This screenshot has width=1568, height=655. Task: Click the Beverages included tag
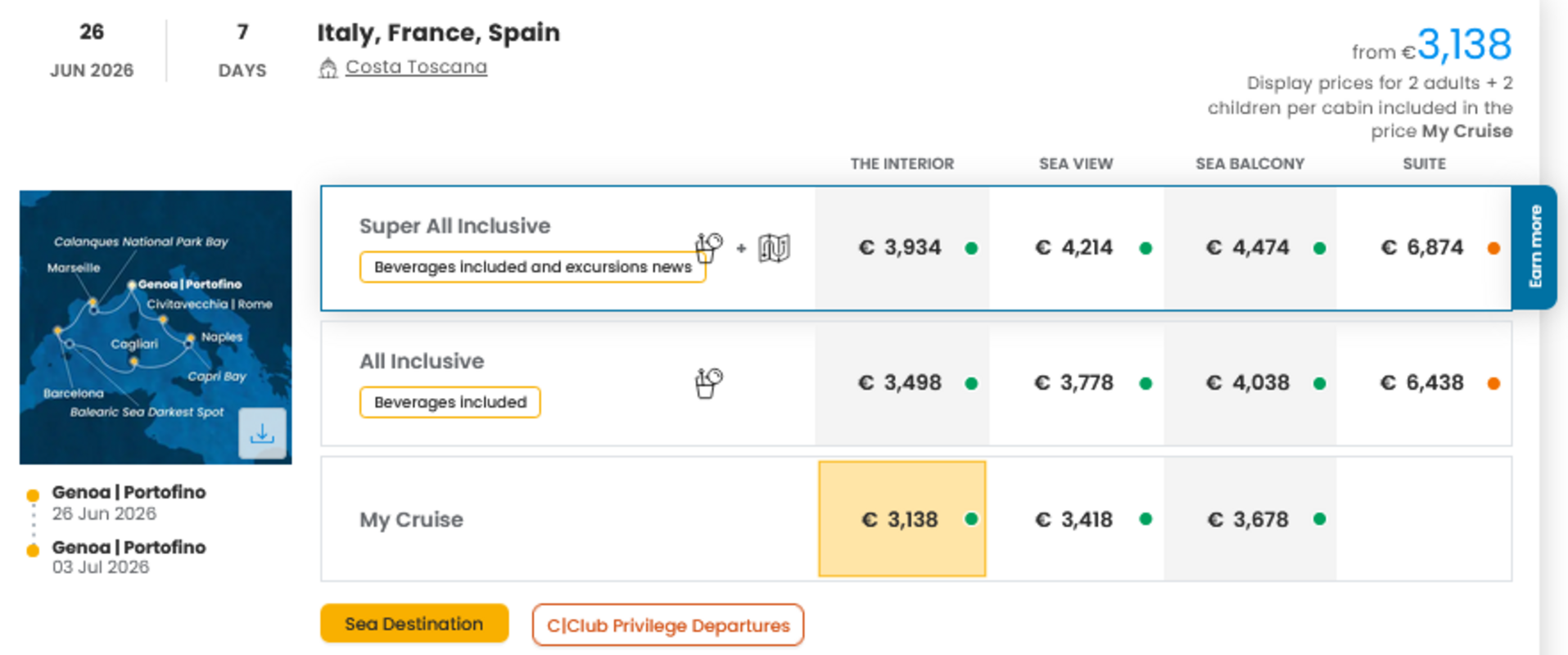(450, 403)
